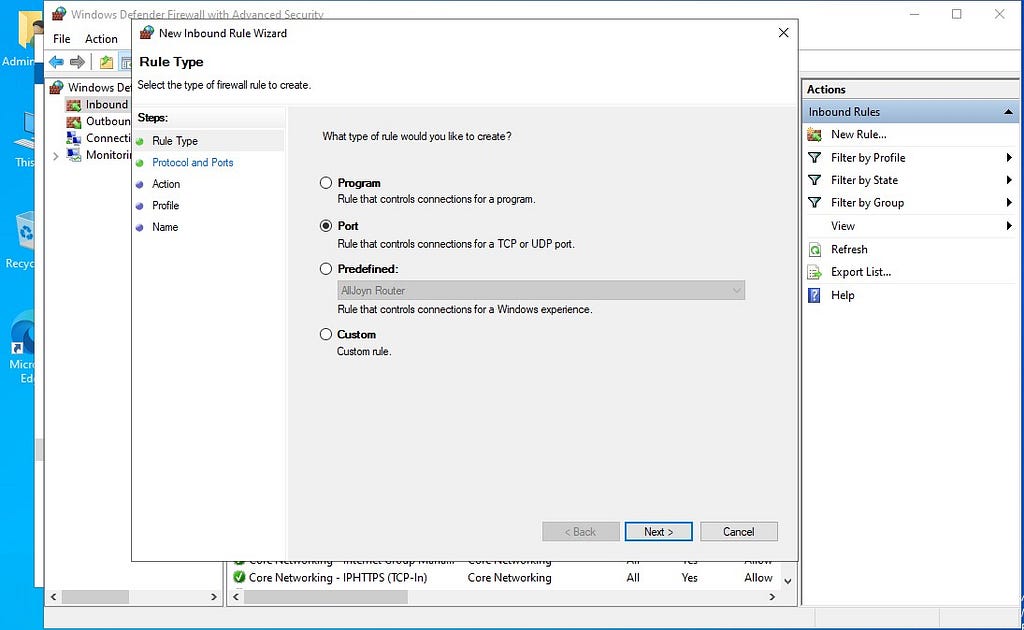Click the Next button in the wizard
Image resolution: width=1024 pixels, height=630 pixels.
tap(658, 531)
